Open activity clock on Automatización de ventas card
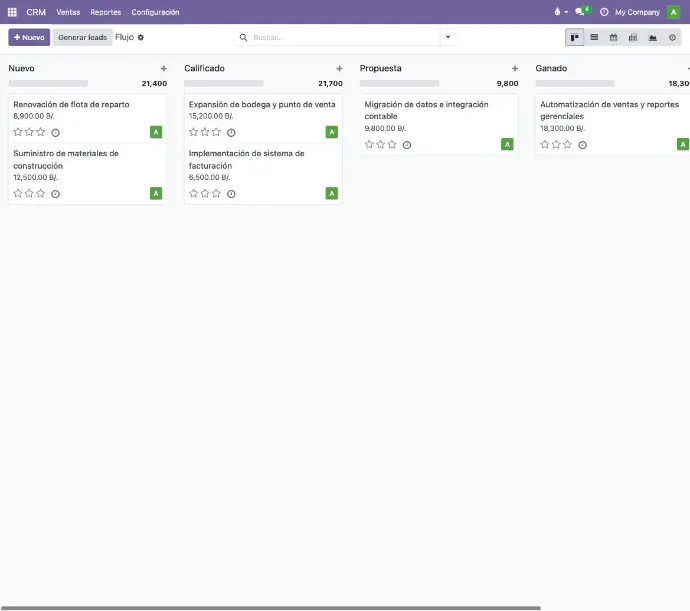 (x=582, y=145)
